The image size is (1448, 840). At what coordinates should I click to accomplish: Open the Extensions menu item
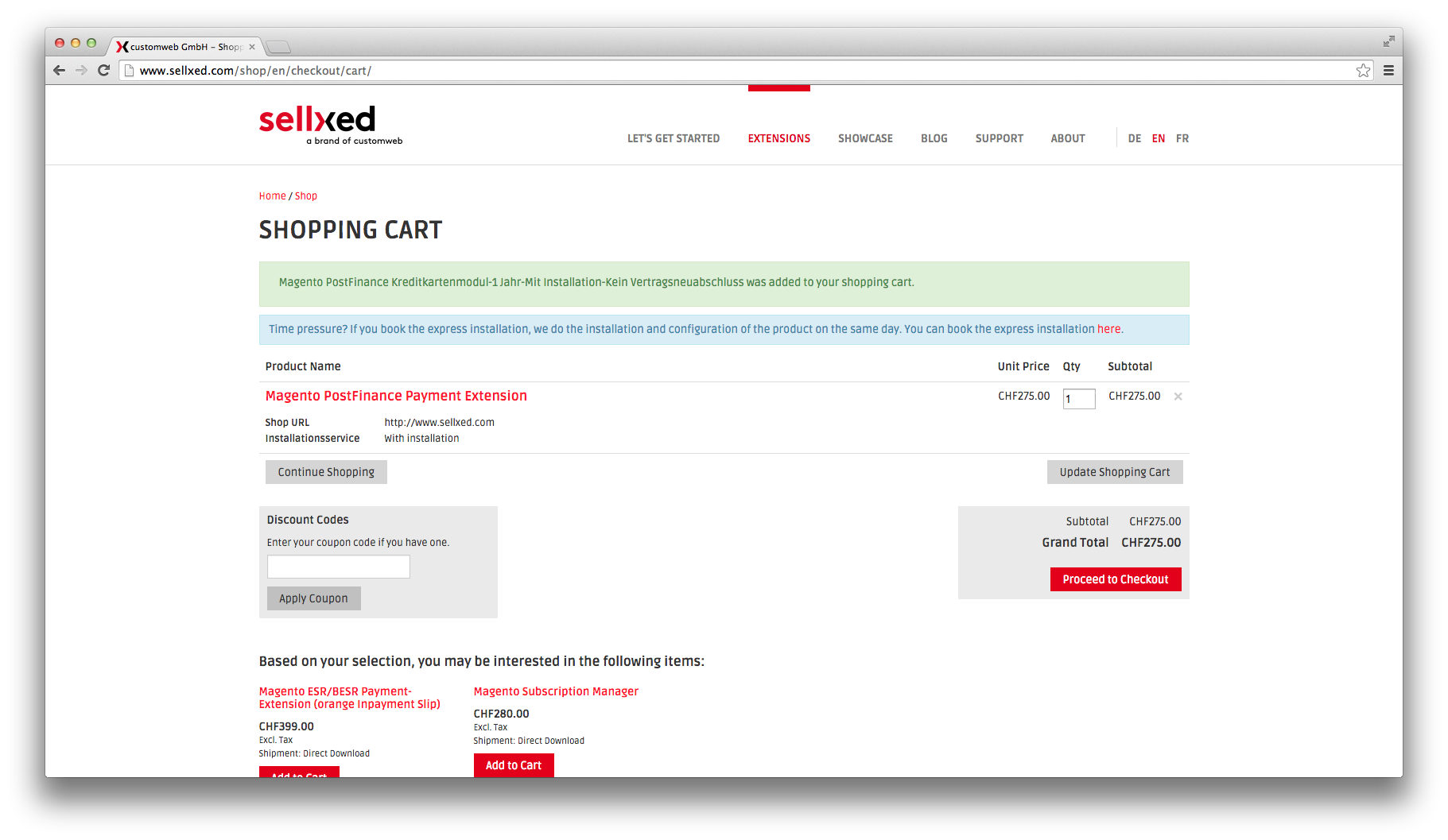tap(778, 138)
